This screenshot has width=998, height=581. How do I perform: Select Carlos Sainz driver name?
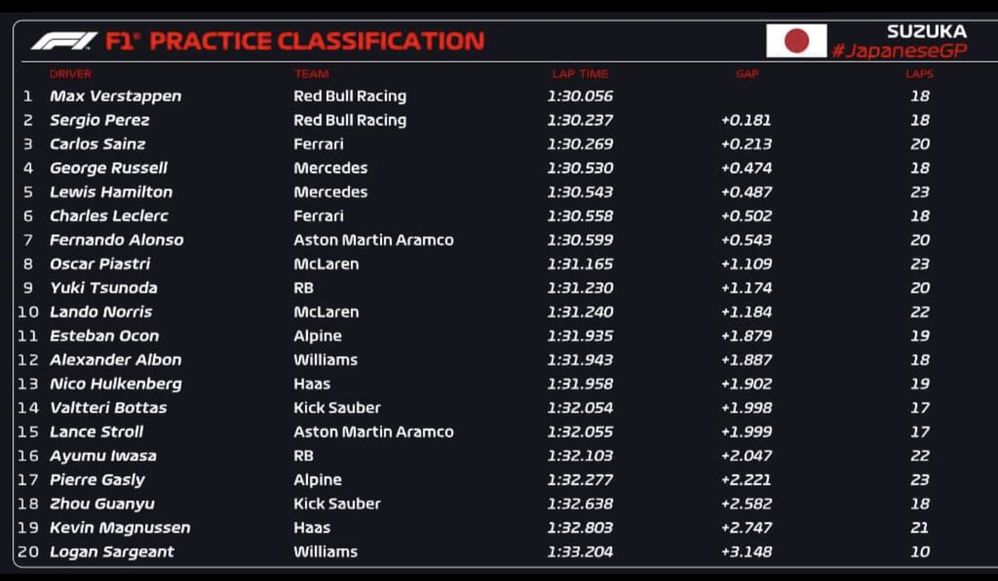click(97, 144)
